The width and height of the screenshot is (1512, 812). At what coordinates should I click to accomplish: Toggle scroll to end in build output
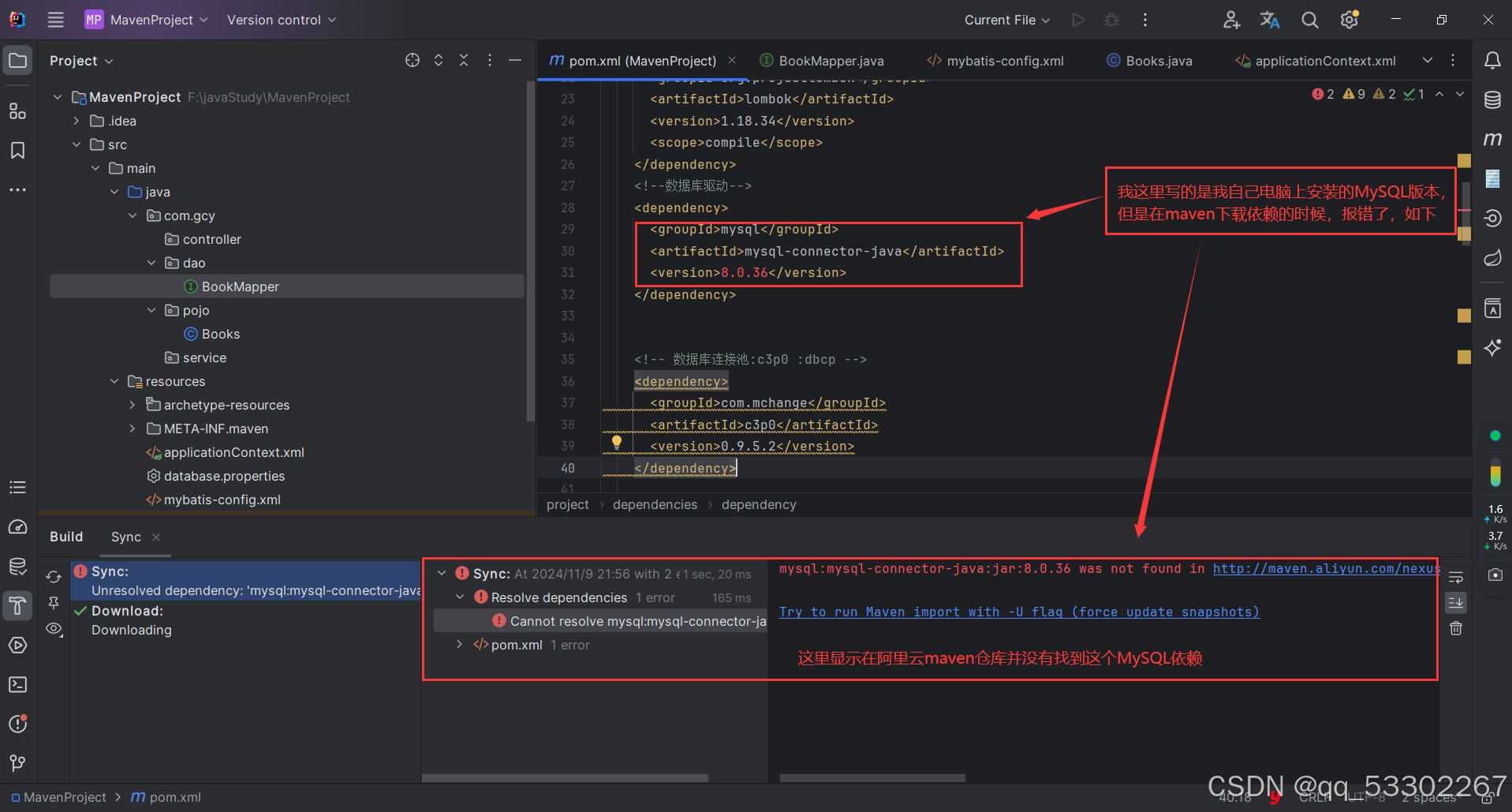pyautogui.click(x=1456, y=603)
